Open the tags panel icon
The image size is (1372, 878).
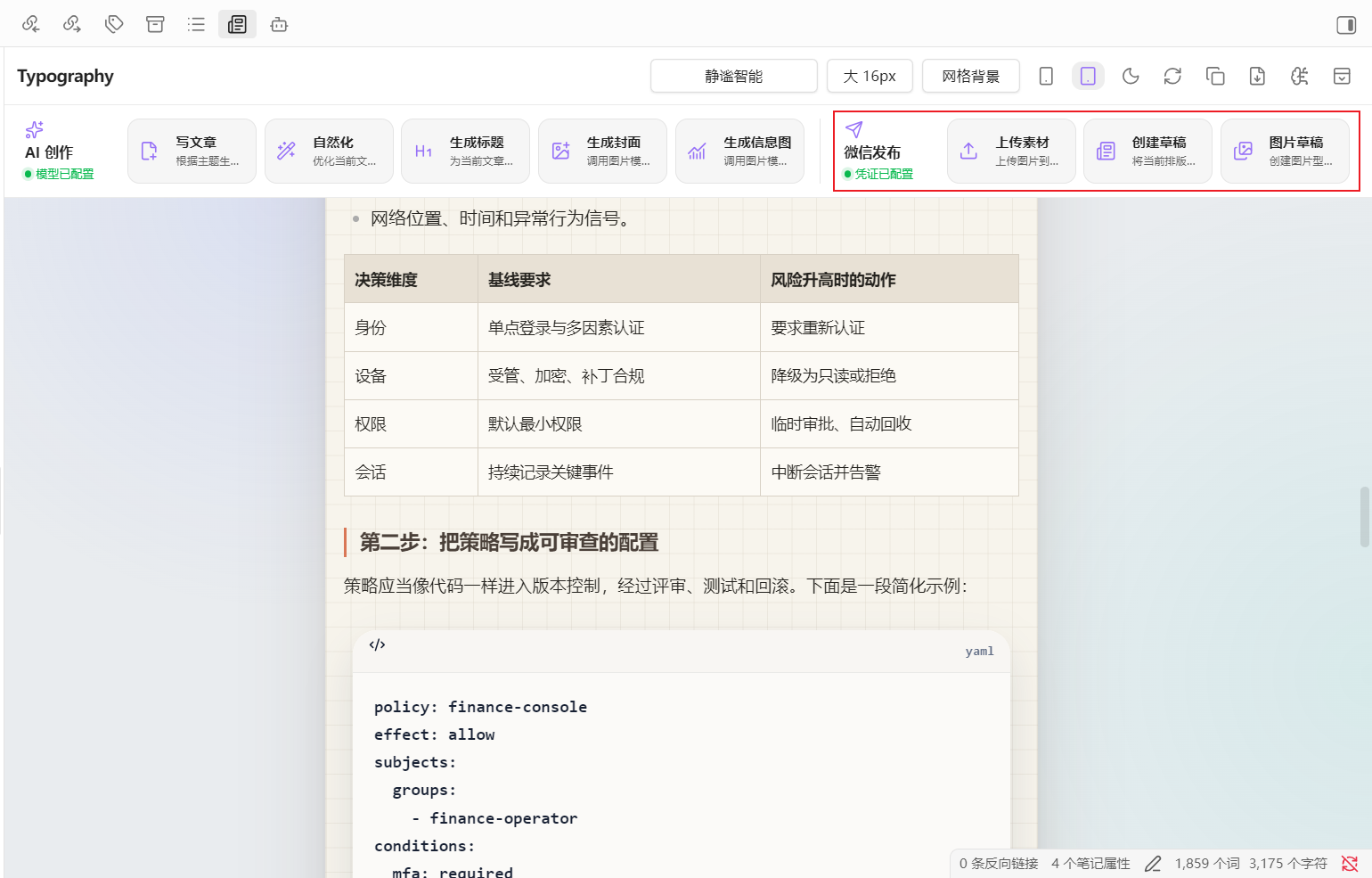click(114, 24)
